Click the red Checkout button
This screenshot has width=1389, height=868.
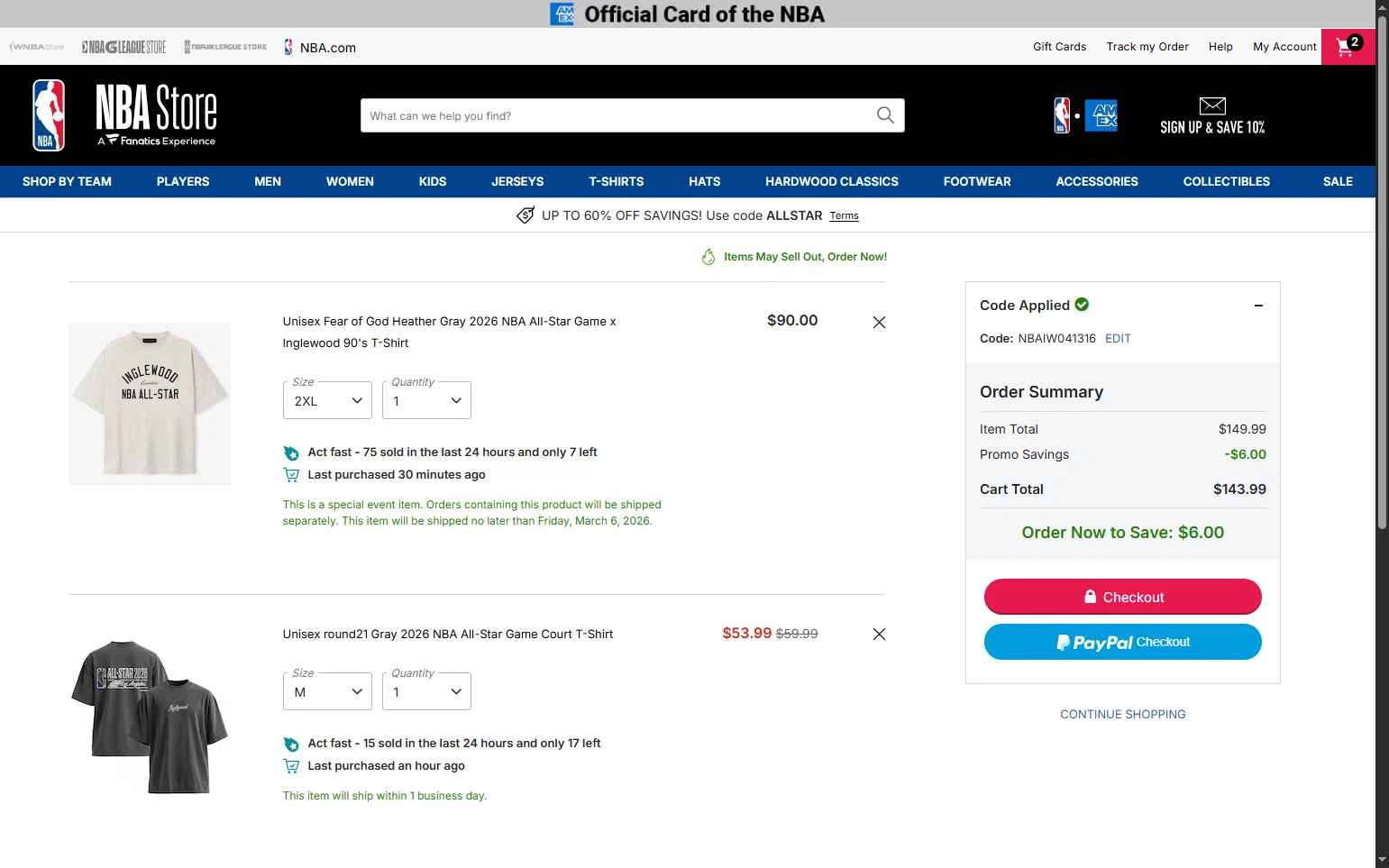coord(1123,597)
